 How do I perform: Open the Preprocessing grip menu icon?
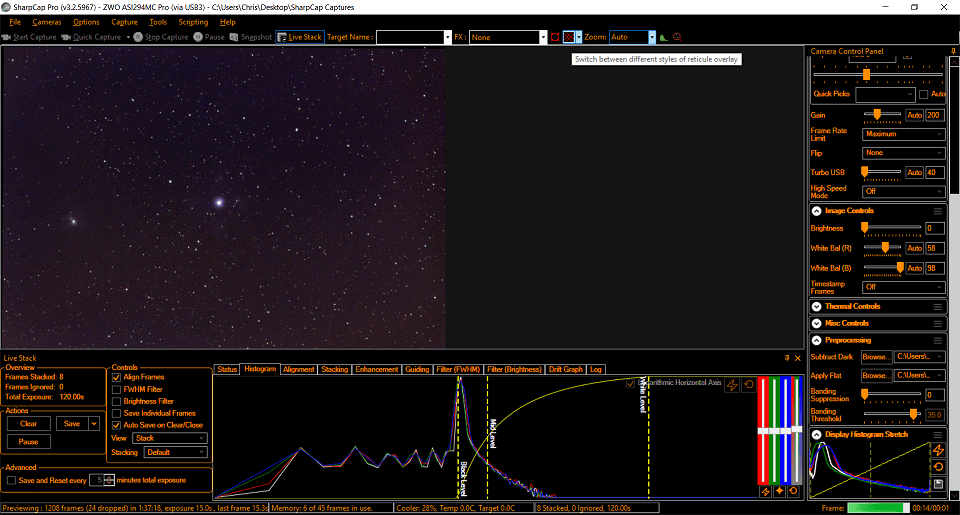click(x=937, y=340)
